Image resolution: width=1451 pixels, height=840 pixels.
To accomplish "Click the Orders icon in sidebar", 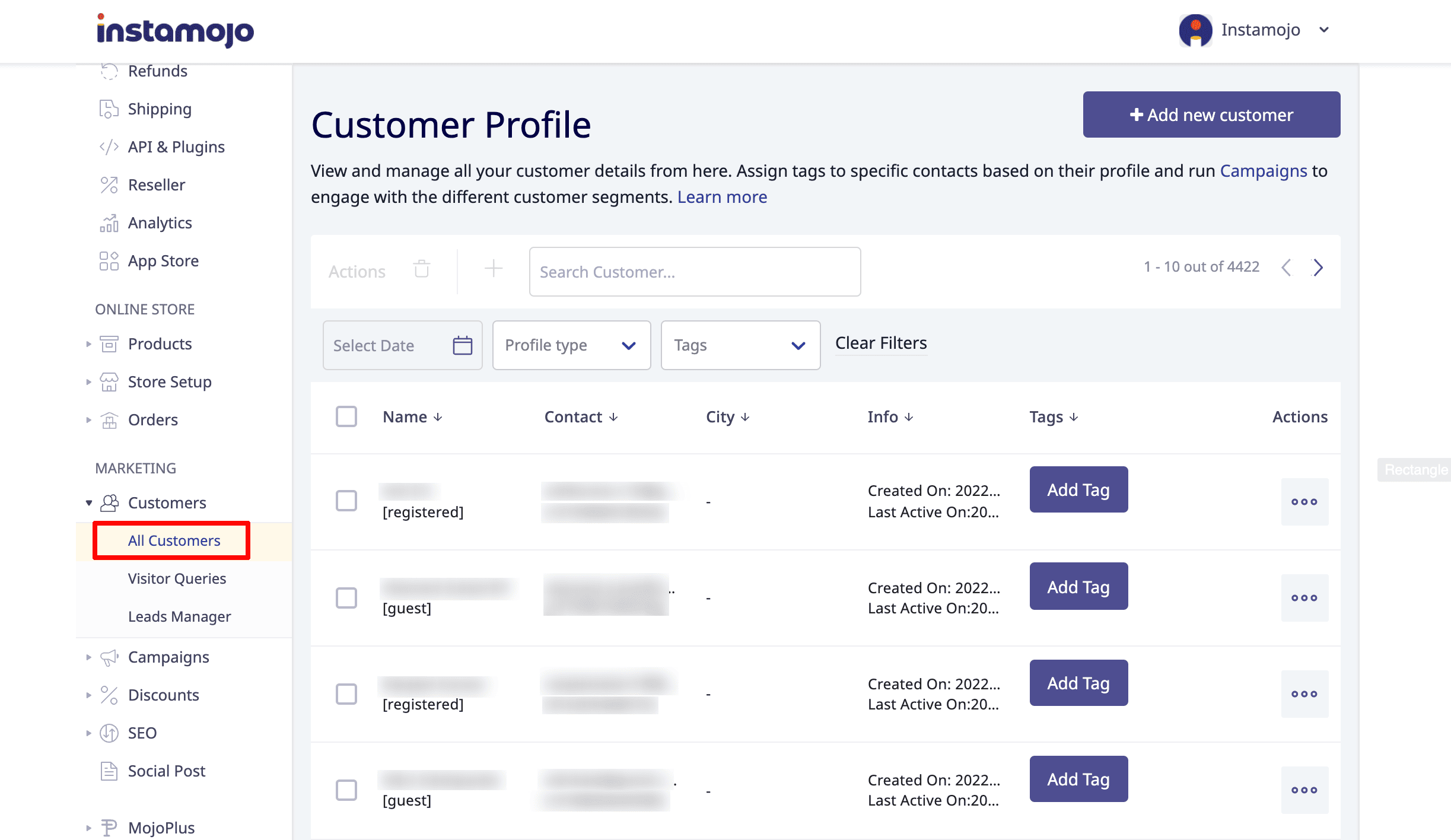I will [x=109, y=420].
